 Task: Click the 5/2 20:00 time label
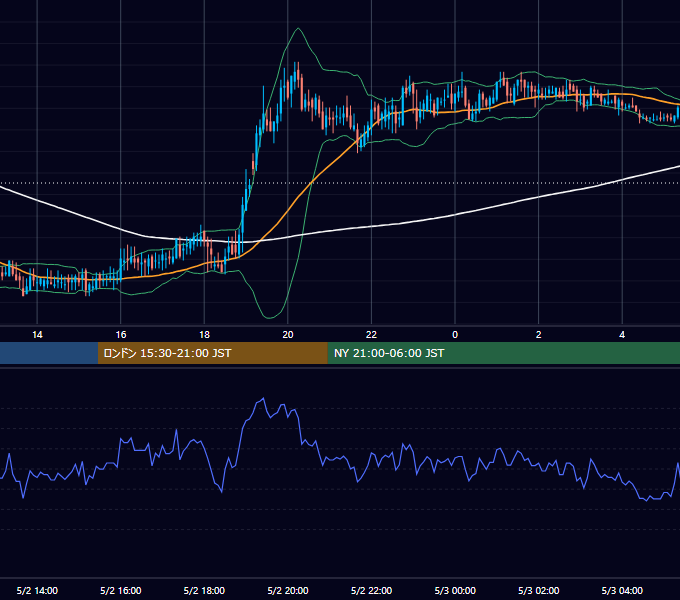click(x=288, y=590)
